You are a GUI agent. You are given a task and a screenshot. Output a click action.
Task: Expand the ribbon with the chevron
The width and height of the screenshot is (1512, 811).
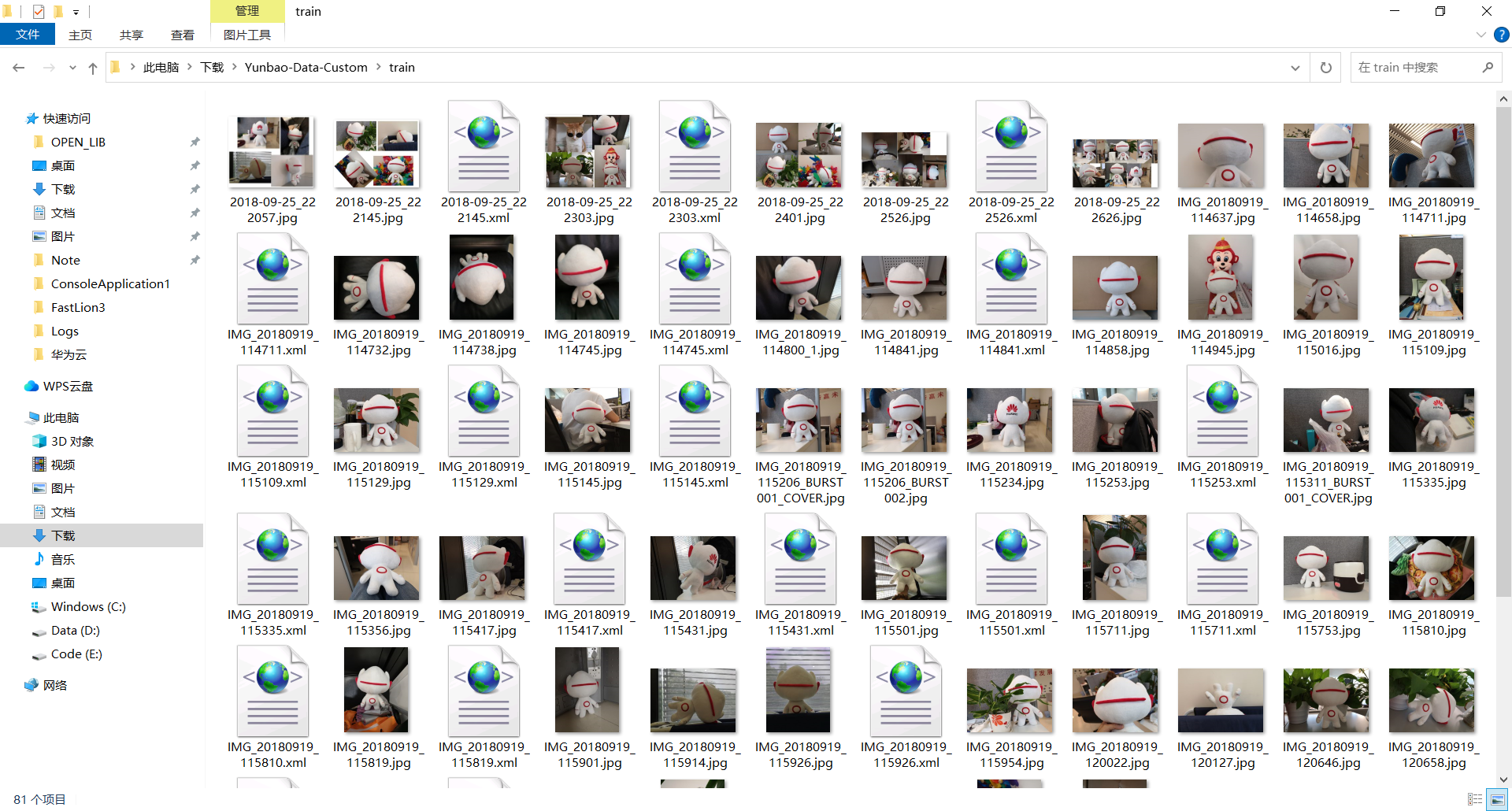pyautogui.click(x=1480, y=35)
